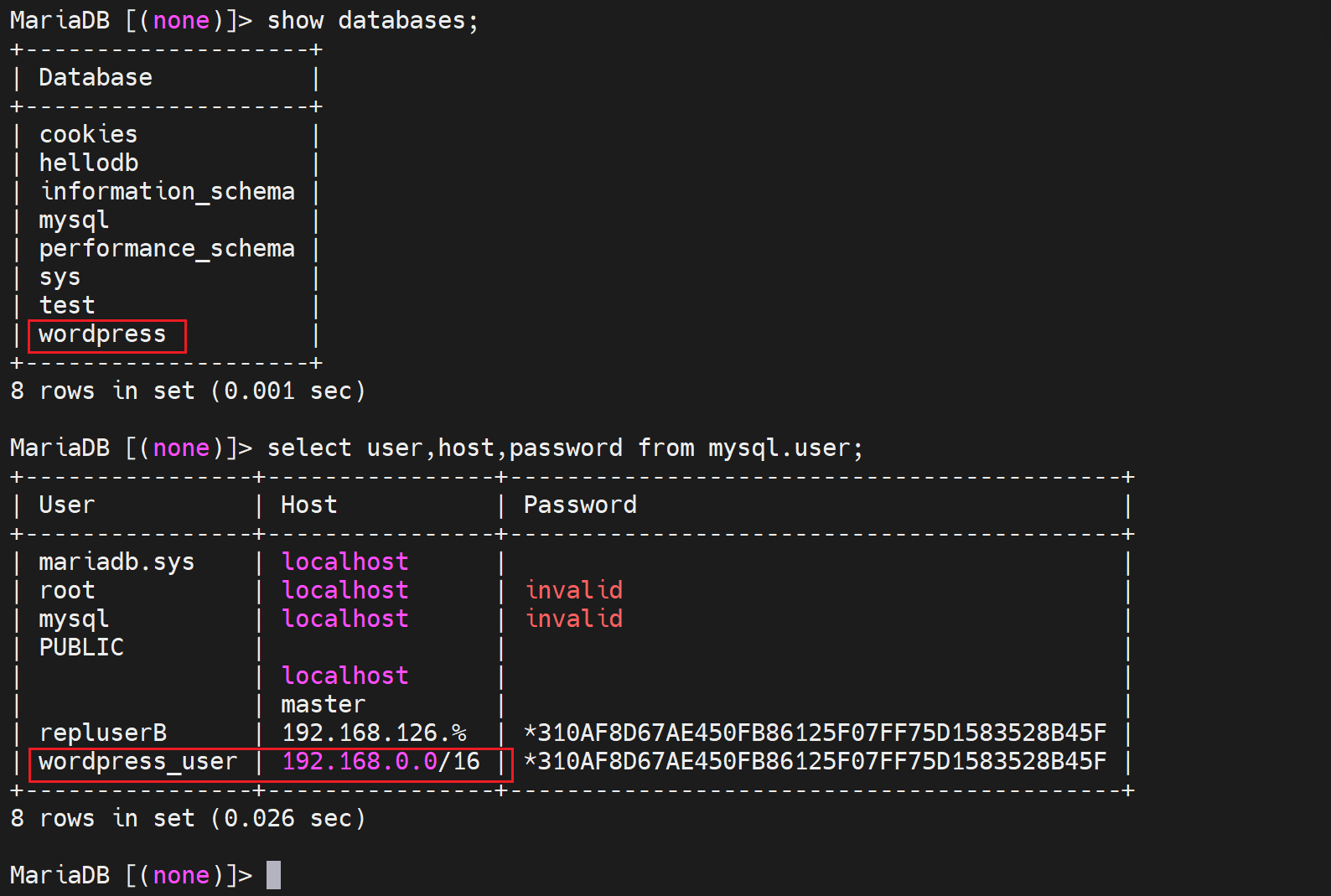The width and height of the screenshot is (1331, 896).
Task: Click the master host entry
Action: (x=323, y=704)
